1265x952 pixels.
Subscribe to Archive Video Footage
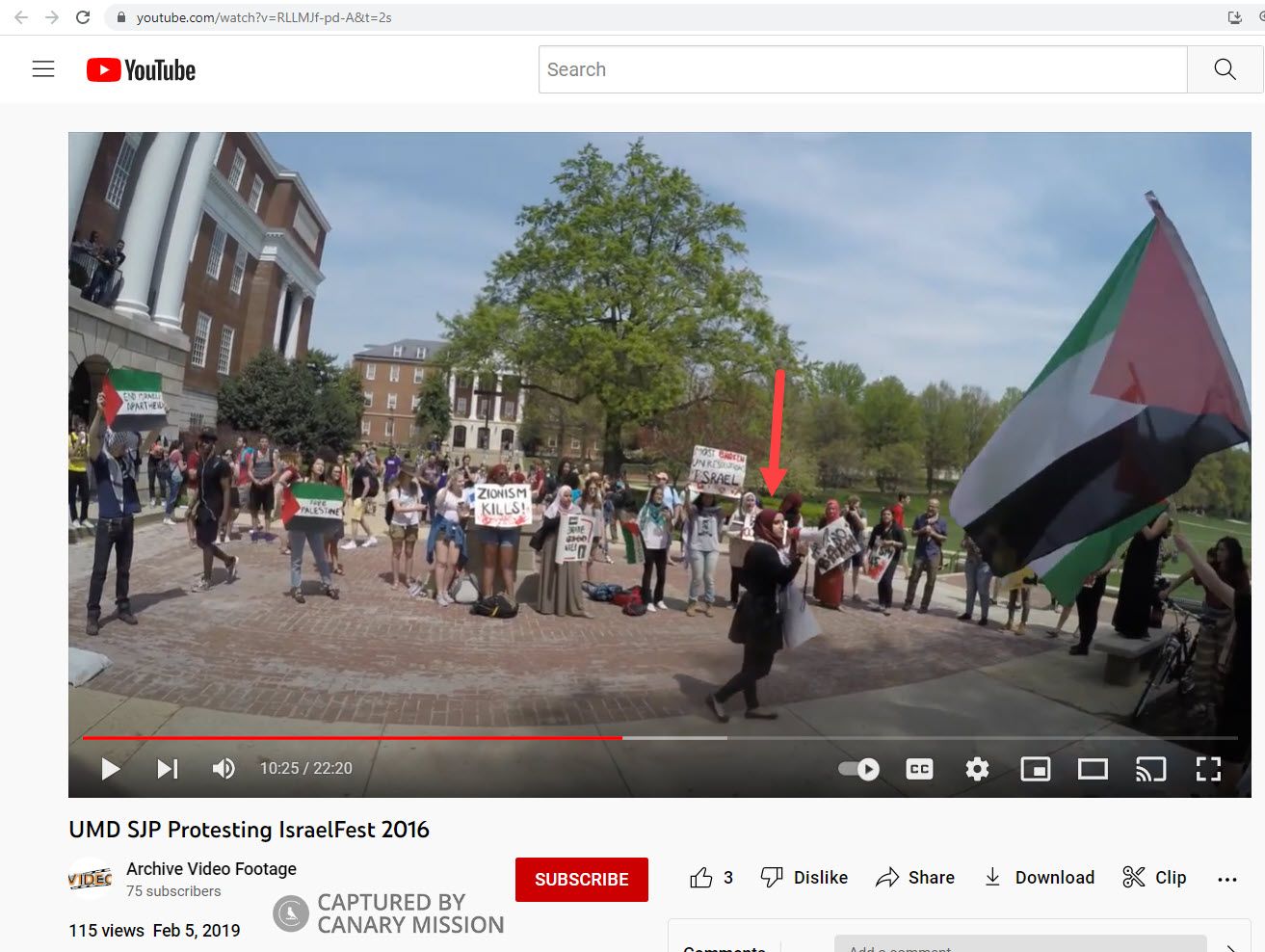pos(581,880)
